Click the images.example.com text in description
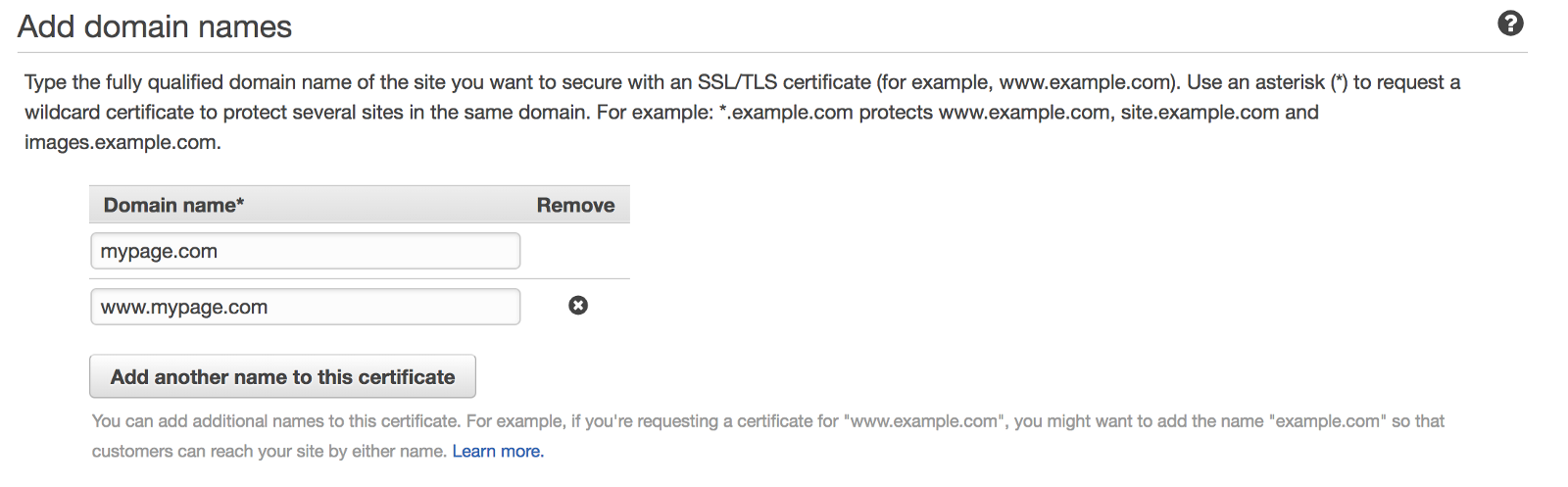Viewport: 1568px width, 487px height. (122, 142)
